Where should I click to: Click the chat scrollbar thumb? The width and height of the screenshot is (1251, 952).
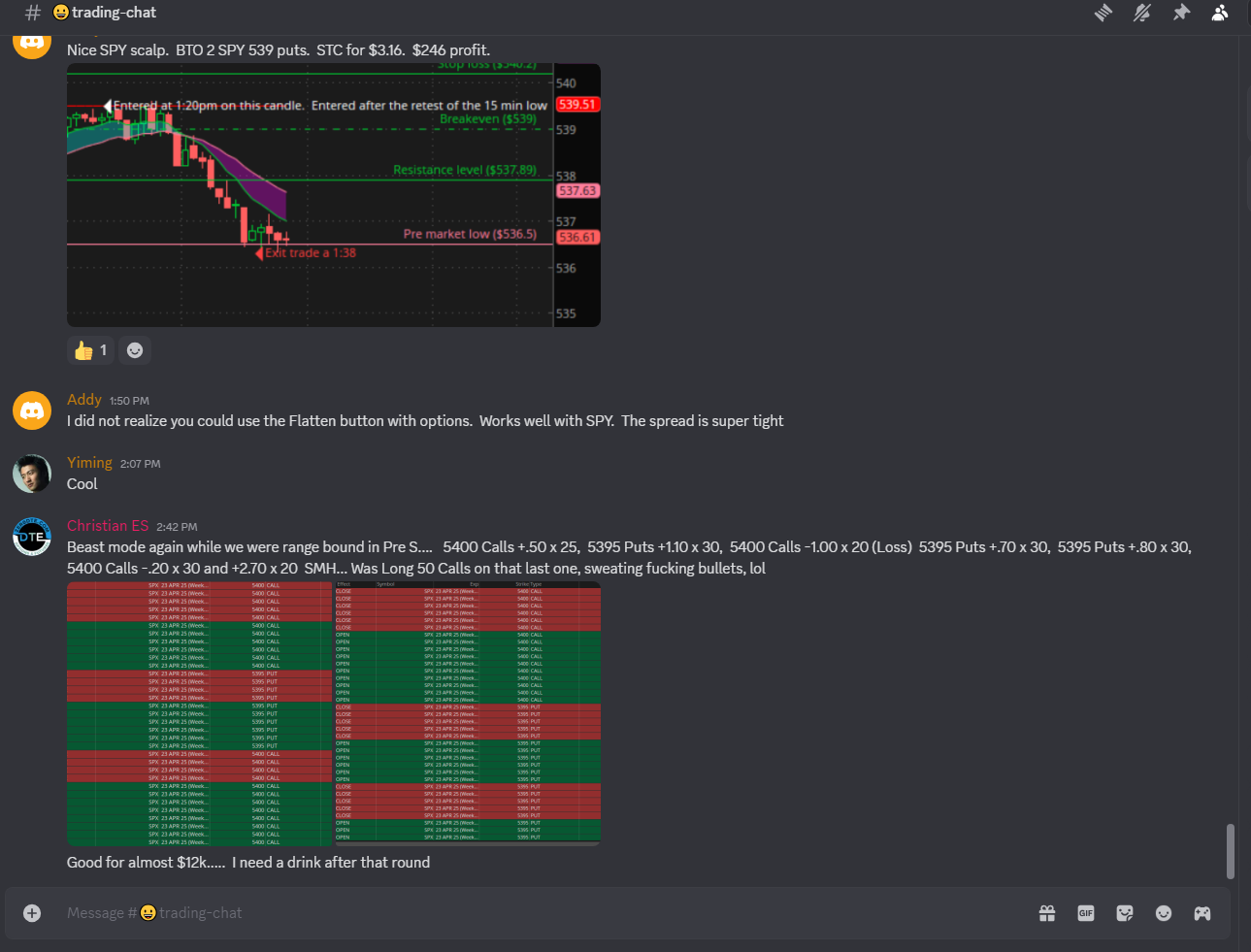click(1231, 851)
